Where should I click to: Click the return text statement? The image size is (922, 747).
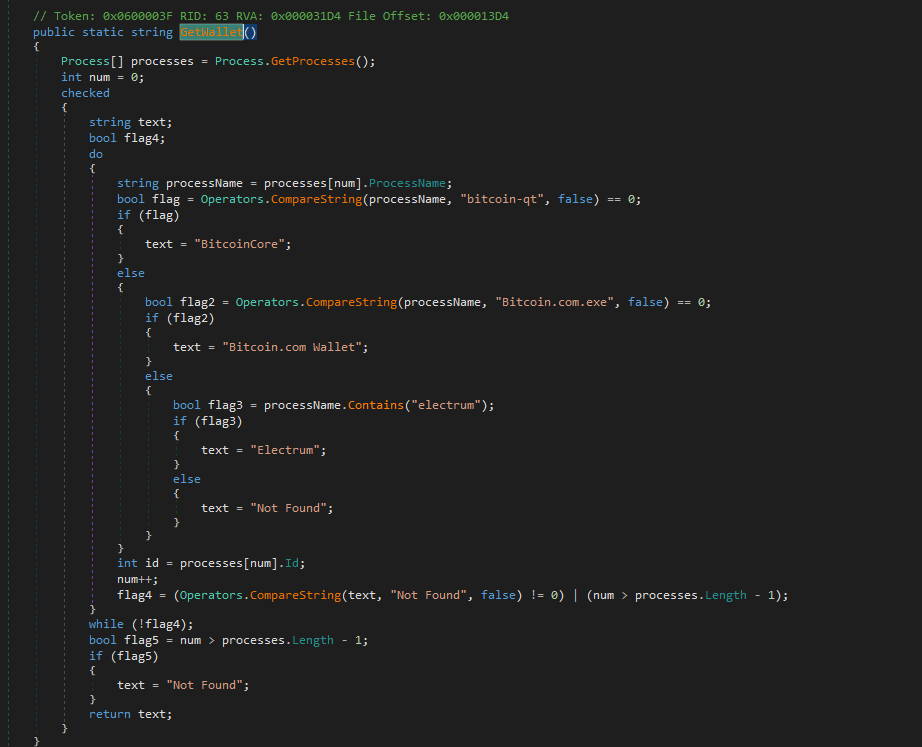130,714
